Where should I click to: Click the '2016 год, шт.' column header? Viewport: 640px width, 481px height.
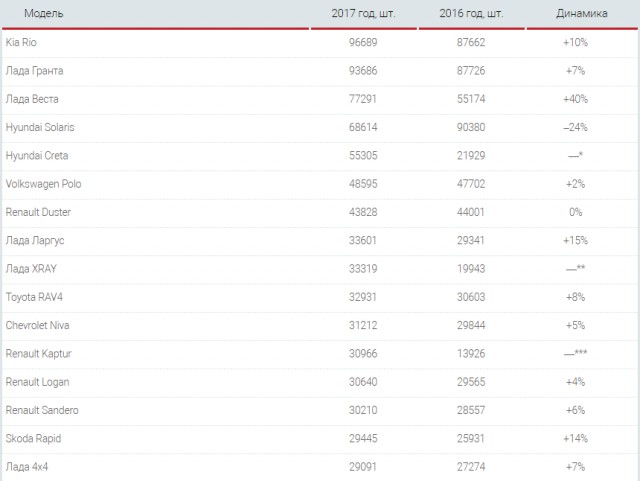pyautogui.click(x=471, y=13)
